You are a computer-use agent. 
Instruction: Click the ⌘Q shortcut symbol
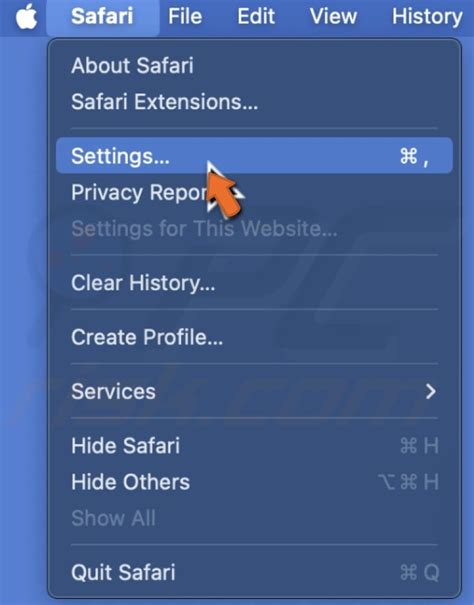click(x=420, y=573)
